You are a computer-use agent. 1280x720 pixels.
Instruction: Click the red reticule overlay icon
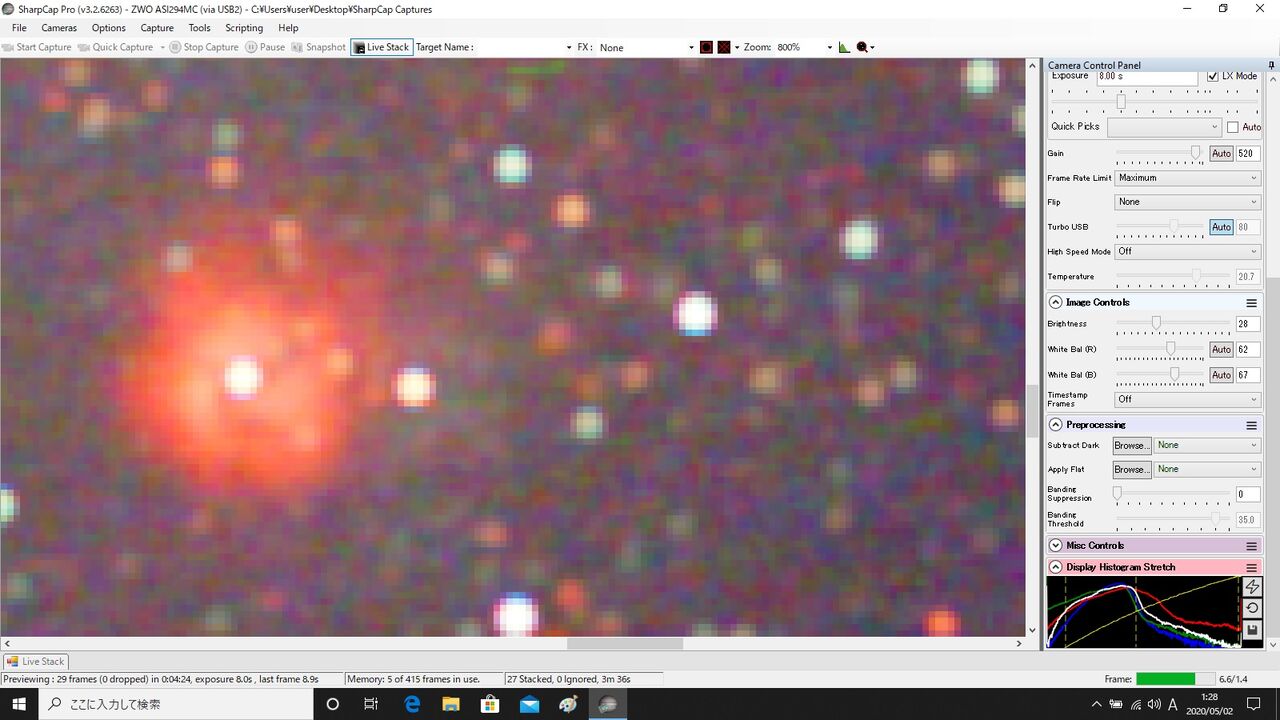706,47
